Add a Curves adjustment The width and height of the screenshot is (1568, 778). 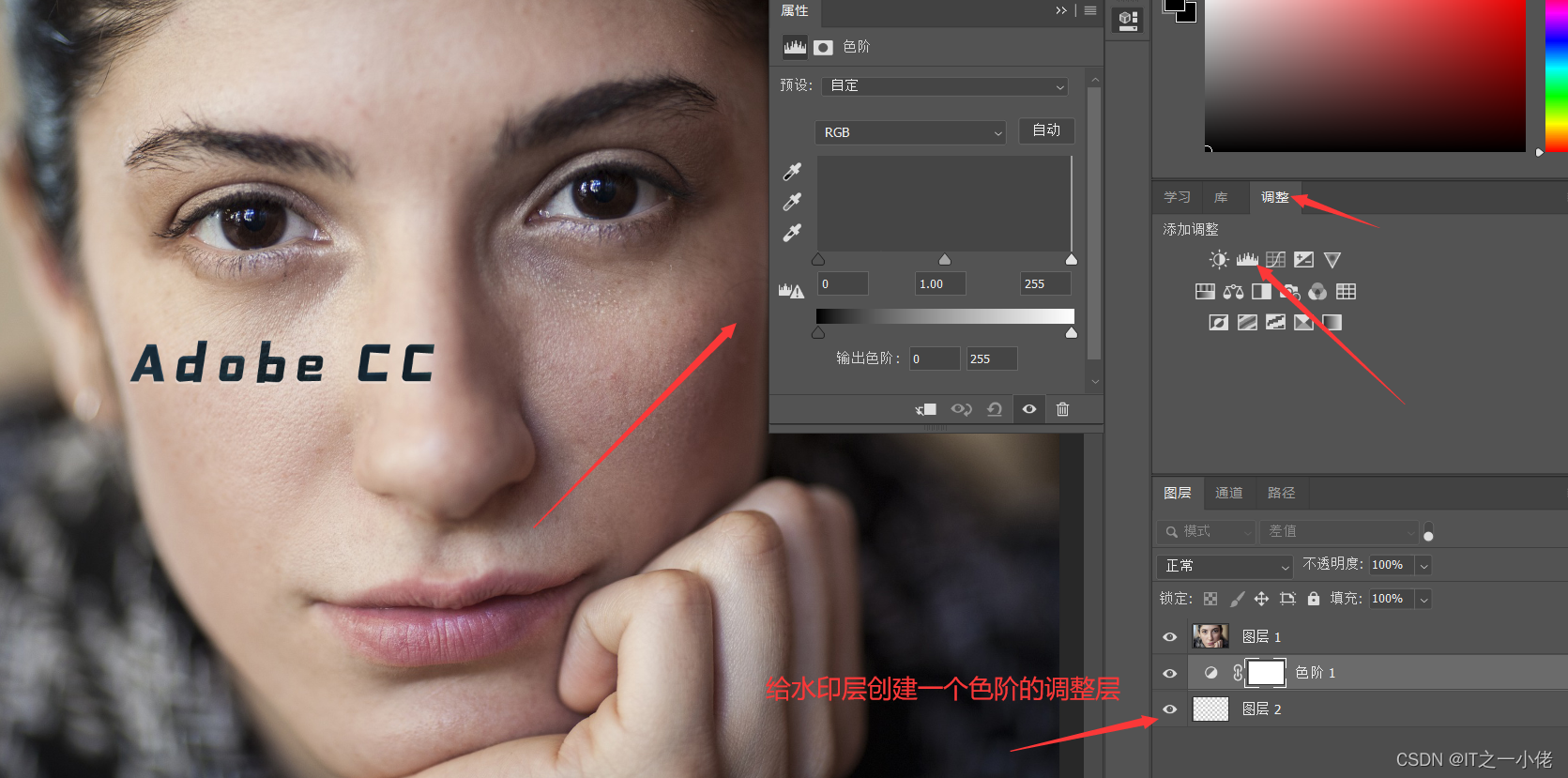point(1275,260)
